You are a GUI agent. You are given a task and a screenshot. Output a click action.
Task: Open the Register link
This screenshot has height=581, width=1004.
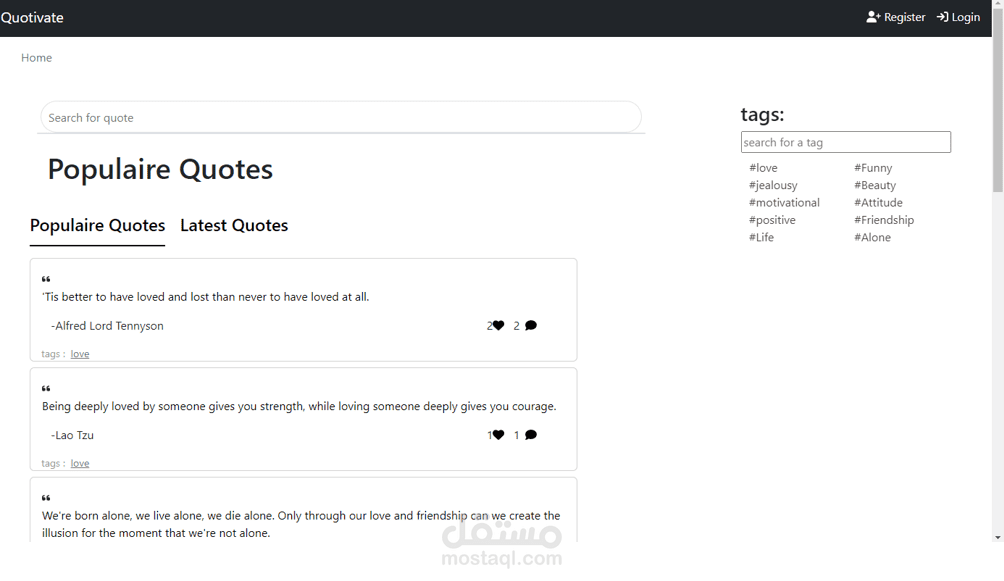[x=896, y=17]
